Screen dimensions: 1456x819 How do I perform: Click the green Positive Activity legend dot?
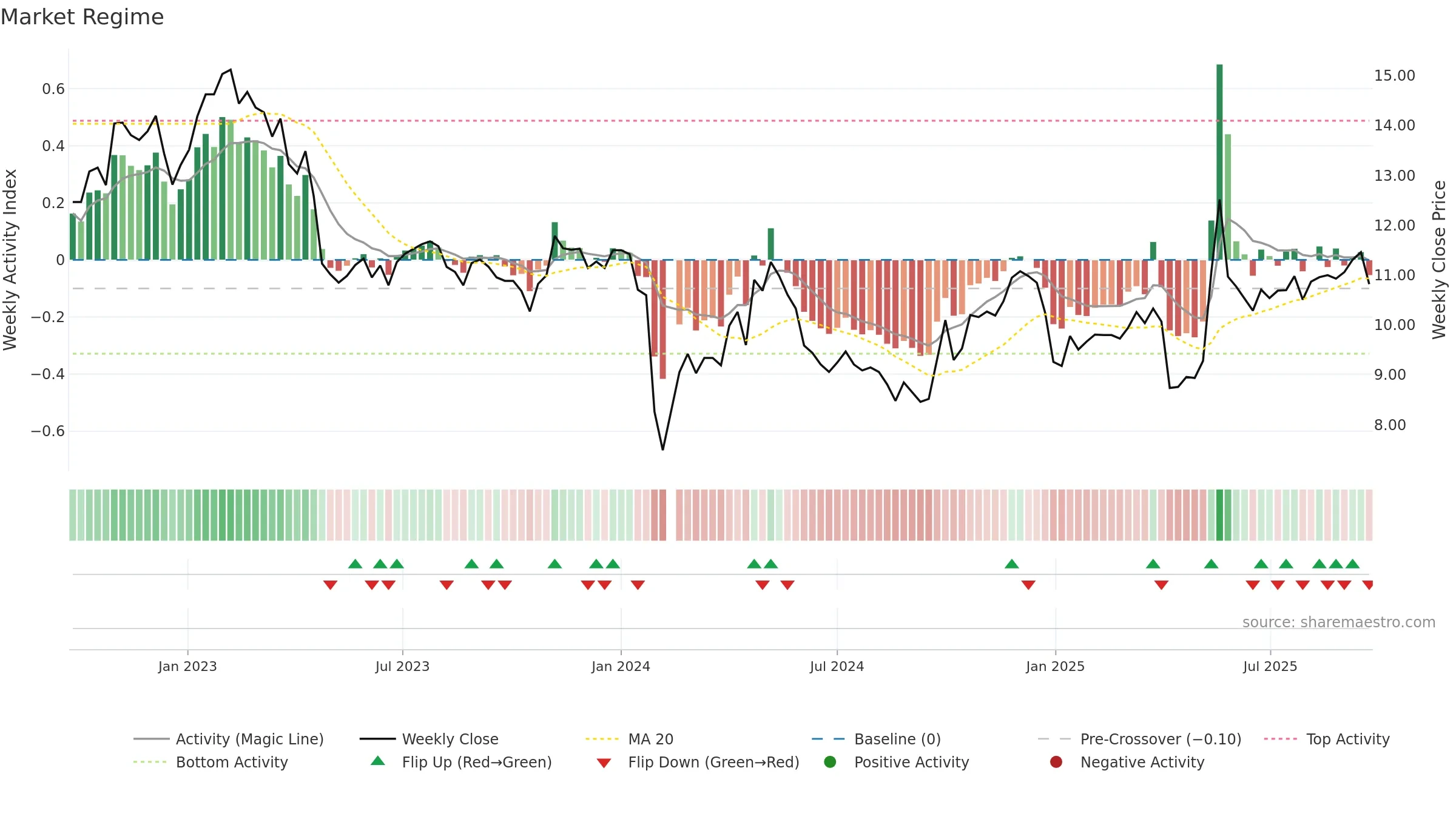point(830,762)
